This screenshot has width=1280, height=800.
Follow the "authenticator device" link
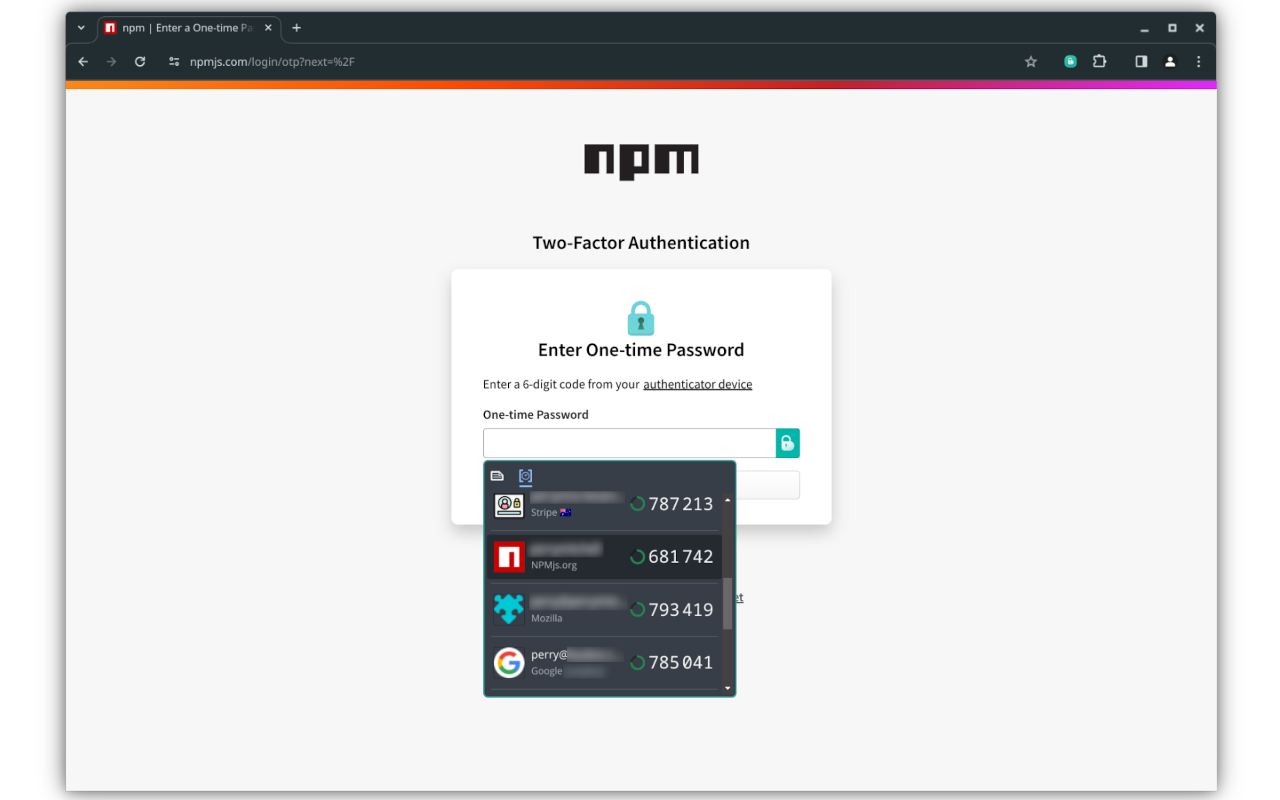(697, 384)
